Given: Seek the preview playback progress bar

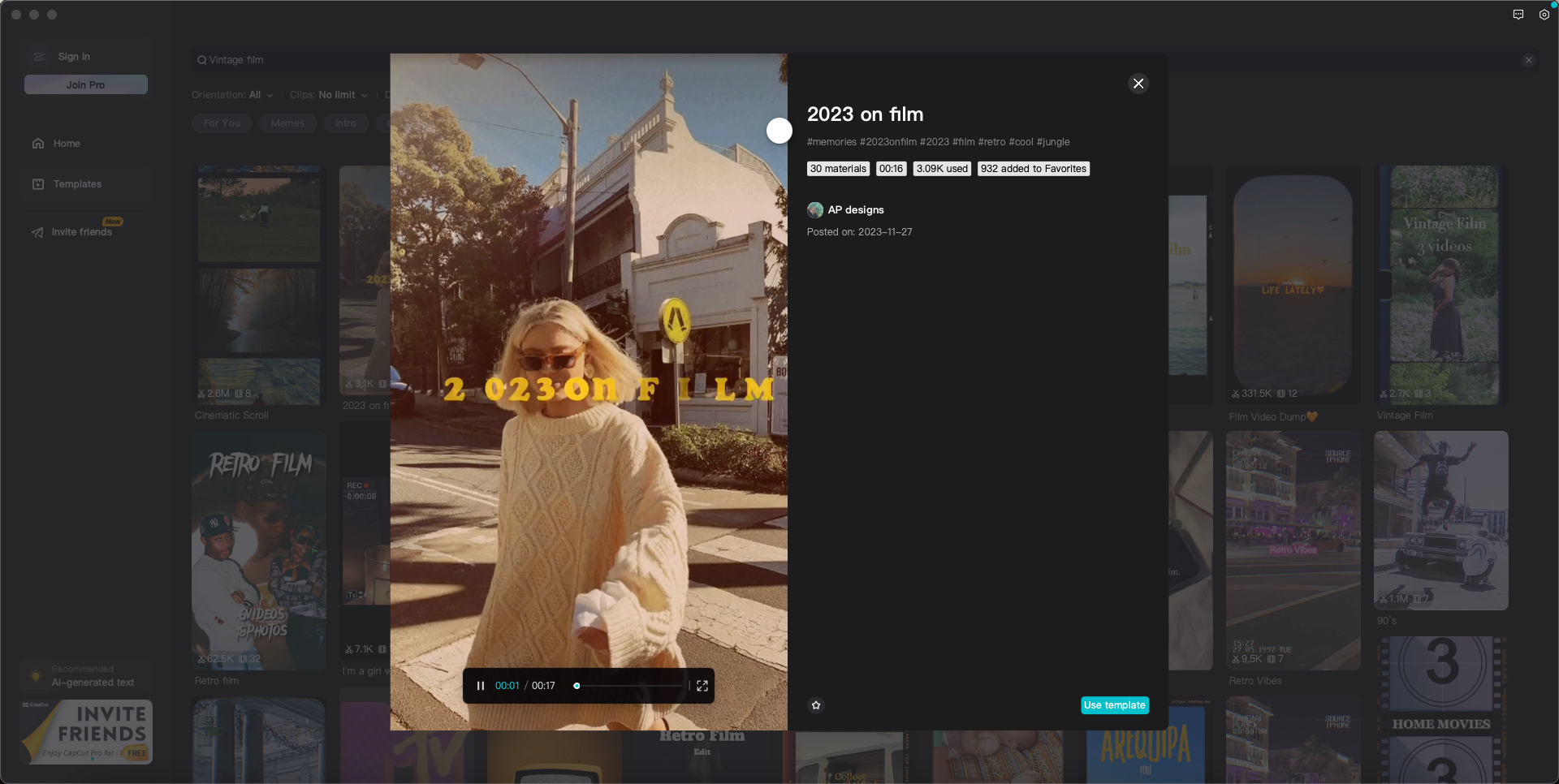Looking at the screenshot, I should tap(628, 686).
